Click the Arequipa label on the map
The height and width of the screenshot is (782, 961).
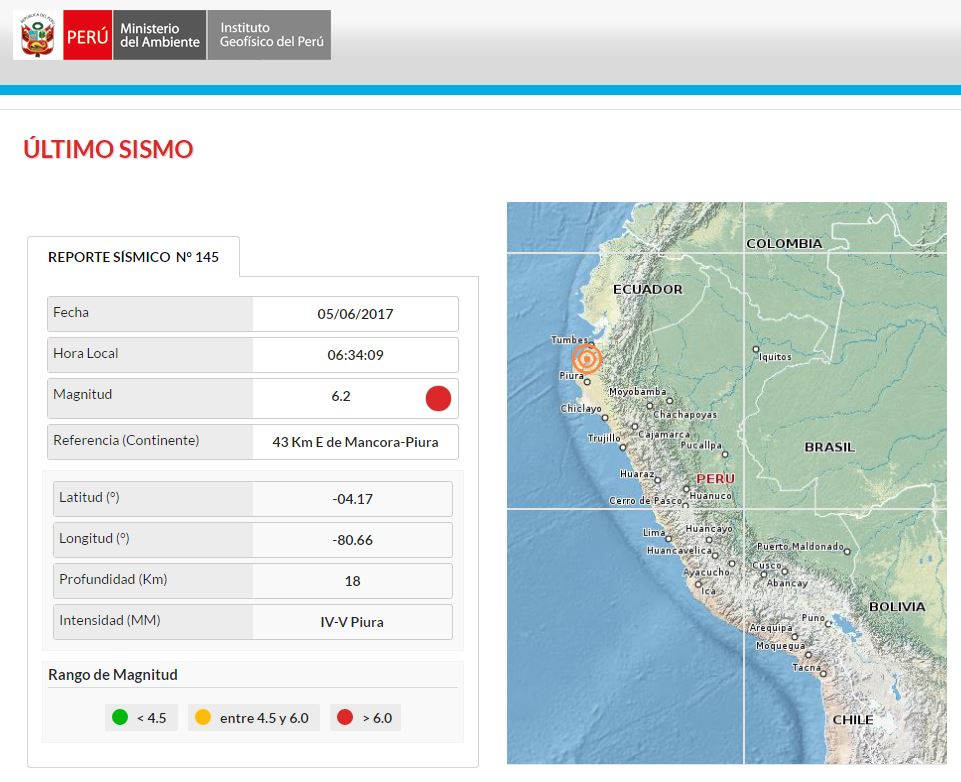click(x=771, y=628)
